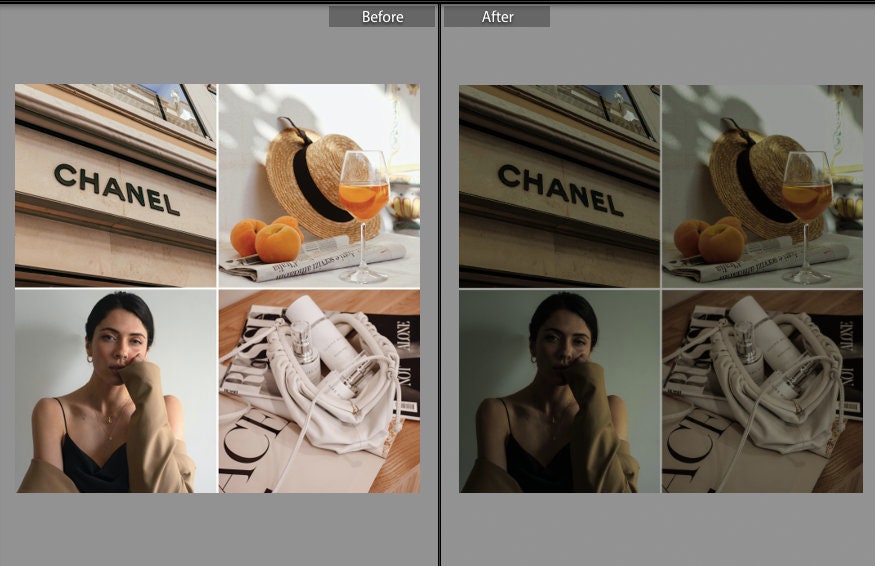
Task: Select the Before straw hat and apricots photo
Action: click(x=319, y=185)
